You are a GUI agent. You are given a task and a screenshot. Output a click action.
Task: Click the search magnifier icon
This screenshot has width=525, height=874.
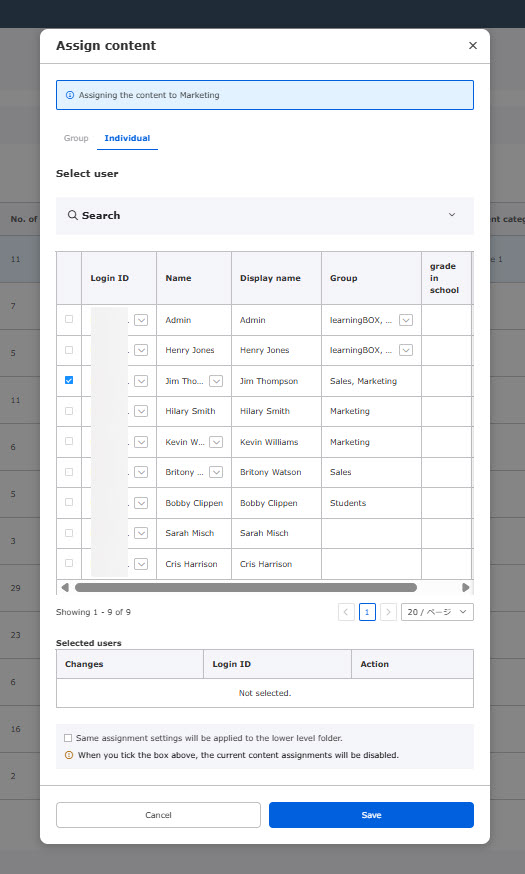pyautogui.click(x=72, y=215)
